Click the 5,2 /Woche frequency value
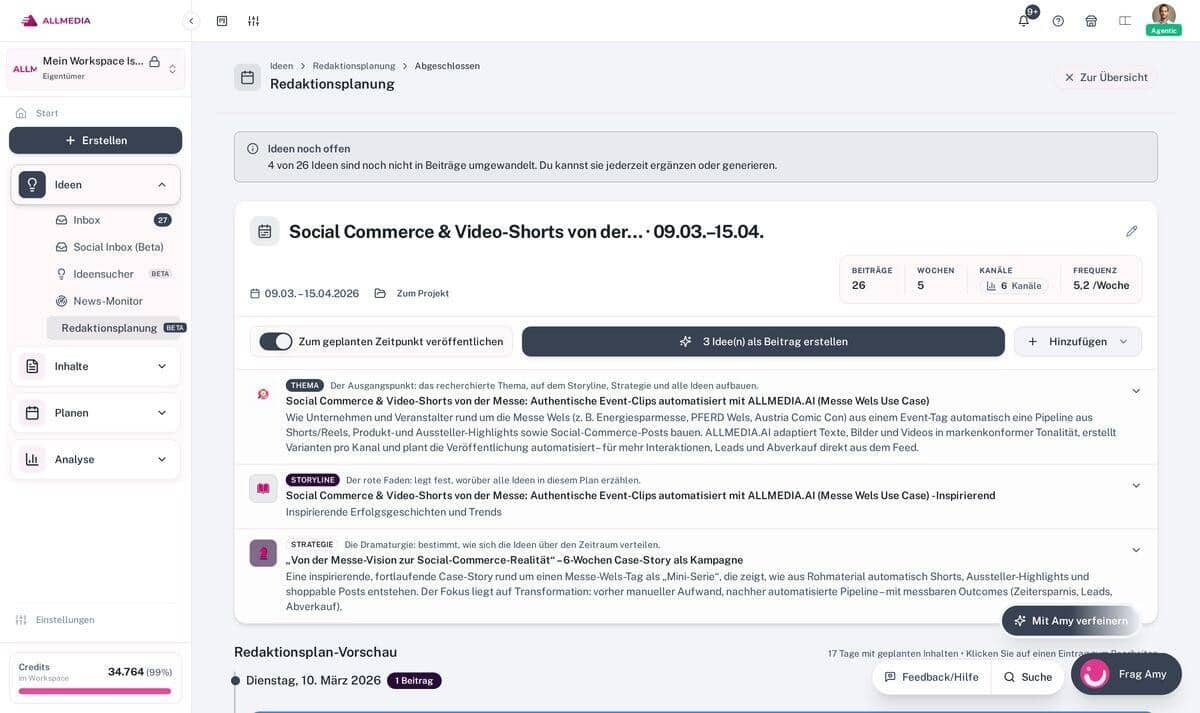The image size is (1200, 713). 1101,286
